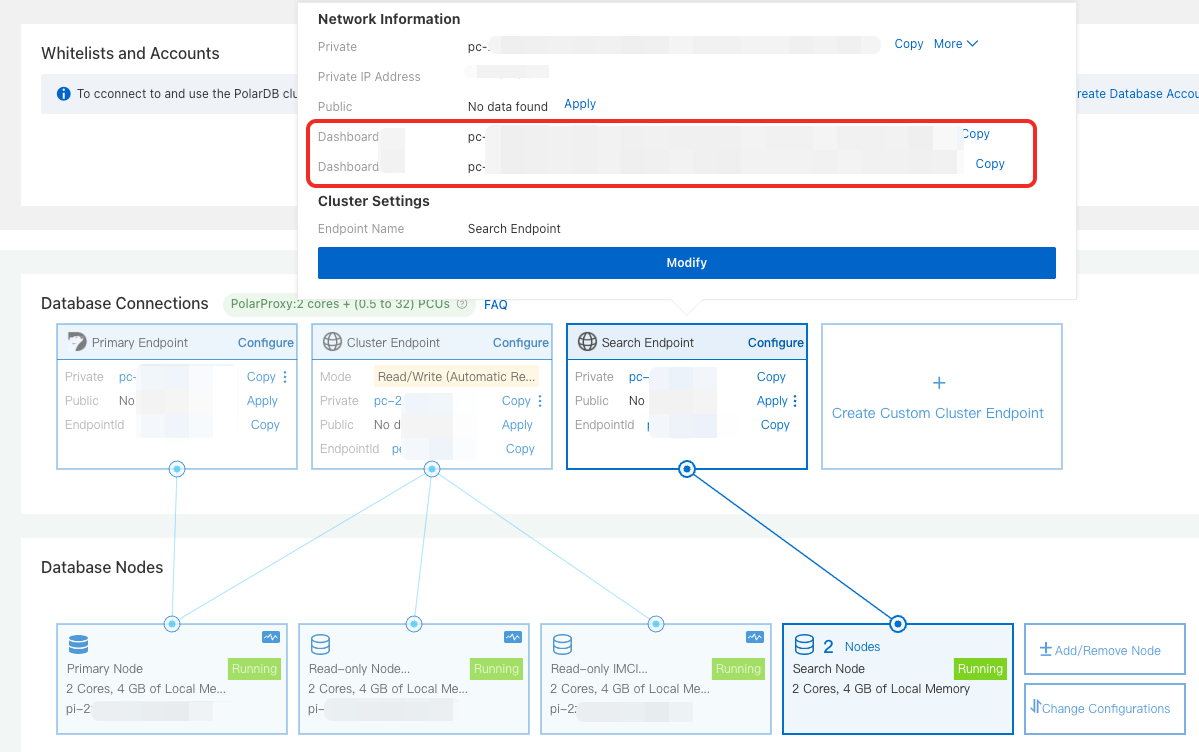This screenshot has height=752, width=1199.
Task: Open Primary Endpoint private address more options
Action: (285, 376)
